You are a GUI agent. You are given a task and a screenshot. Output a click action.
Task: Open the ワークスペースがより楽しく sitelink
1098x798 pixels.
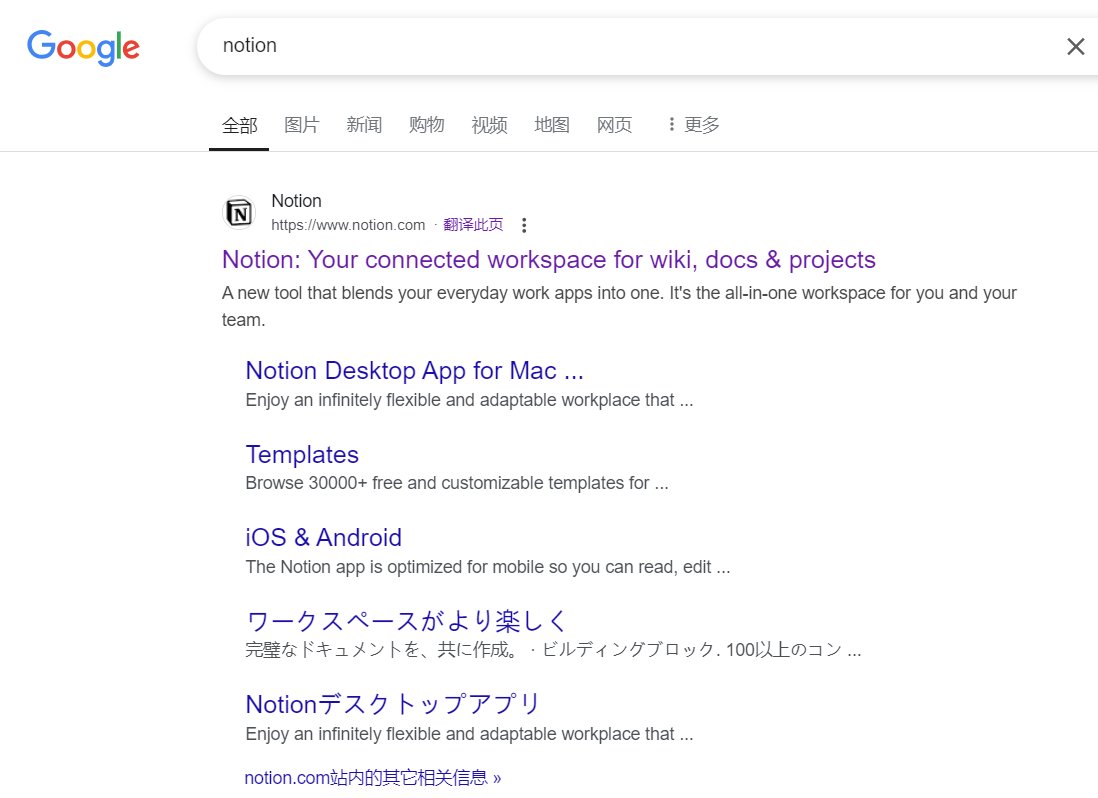pos(406,621)
